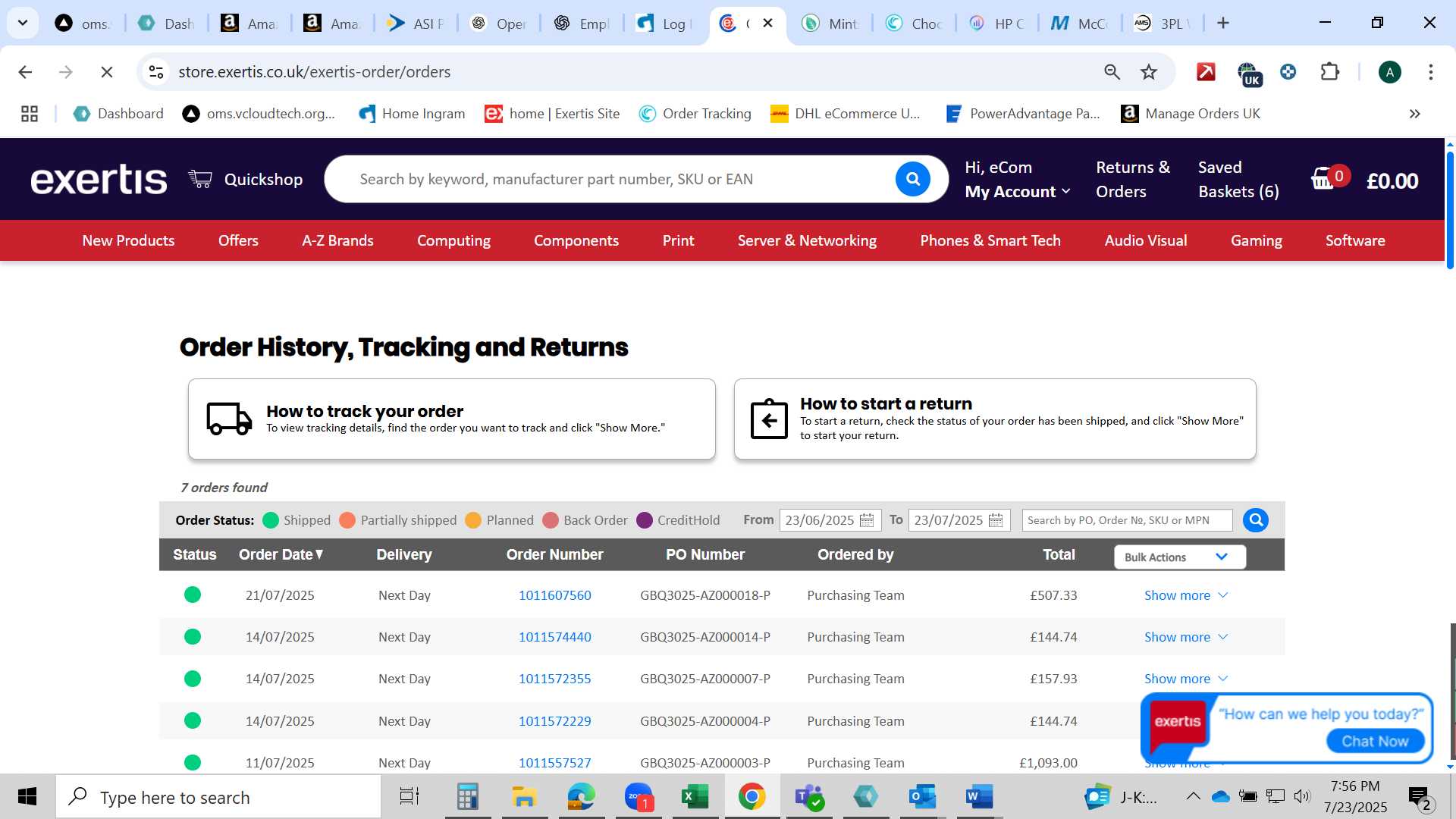Open the Bulk Actions dropdown
1456x819 pixels.
point(1179,557)
